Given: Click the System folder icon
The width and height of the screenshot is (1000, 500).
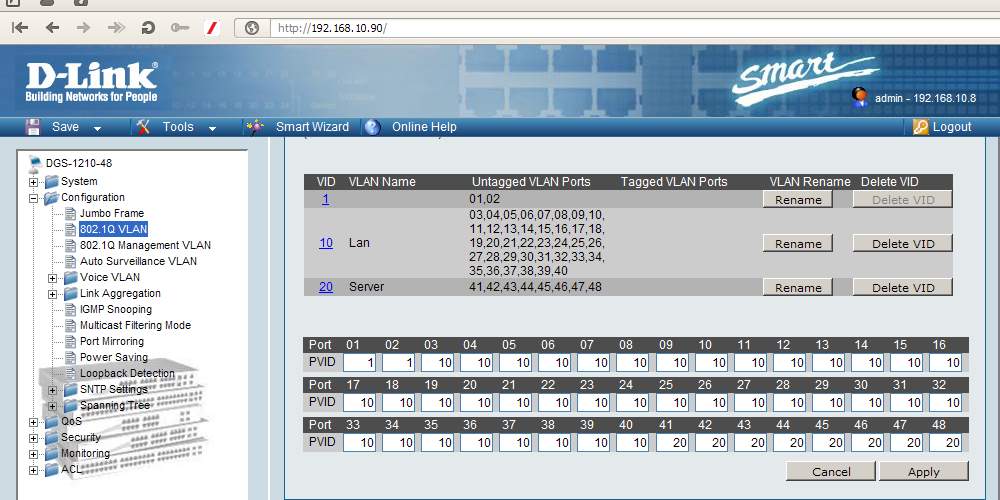Looking at the screenshot, I should pos(51,181).
